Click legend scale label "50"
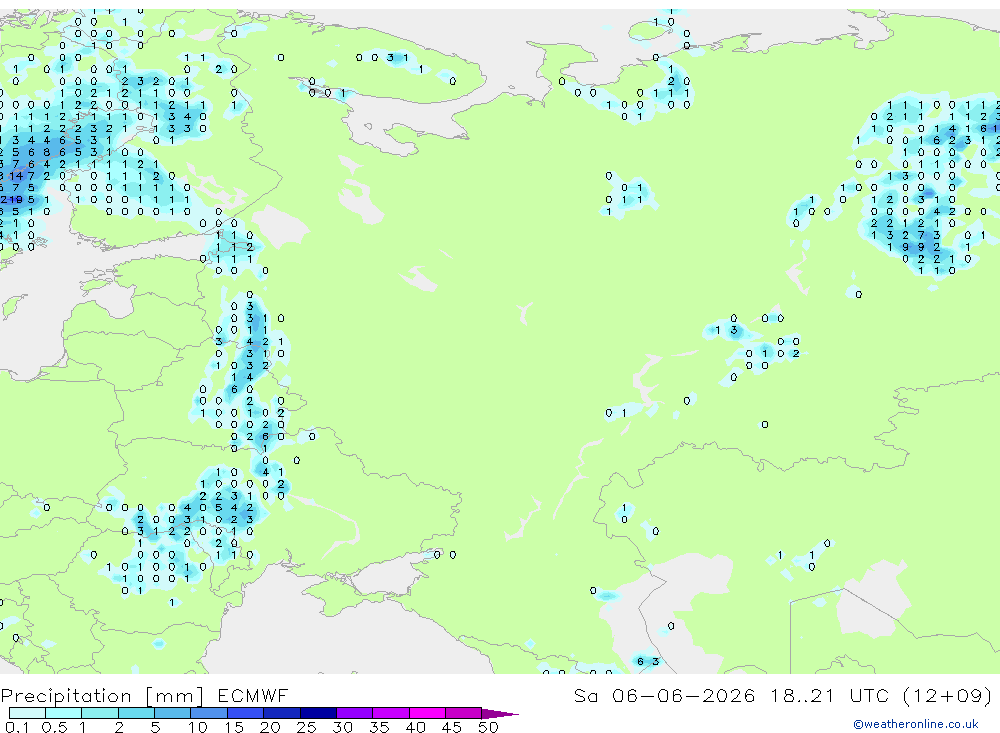 pyautogui.click(x=488, y=727)
